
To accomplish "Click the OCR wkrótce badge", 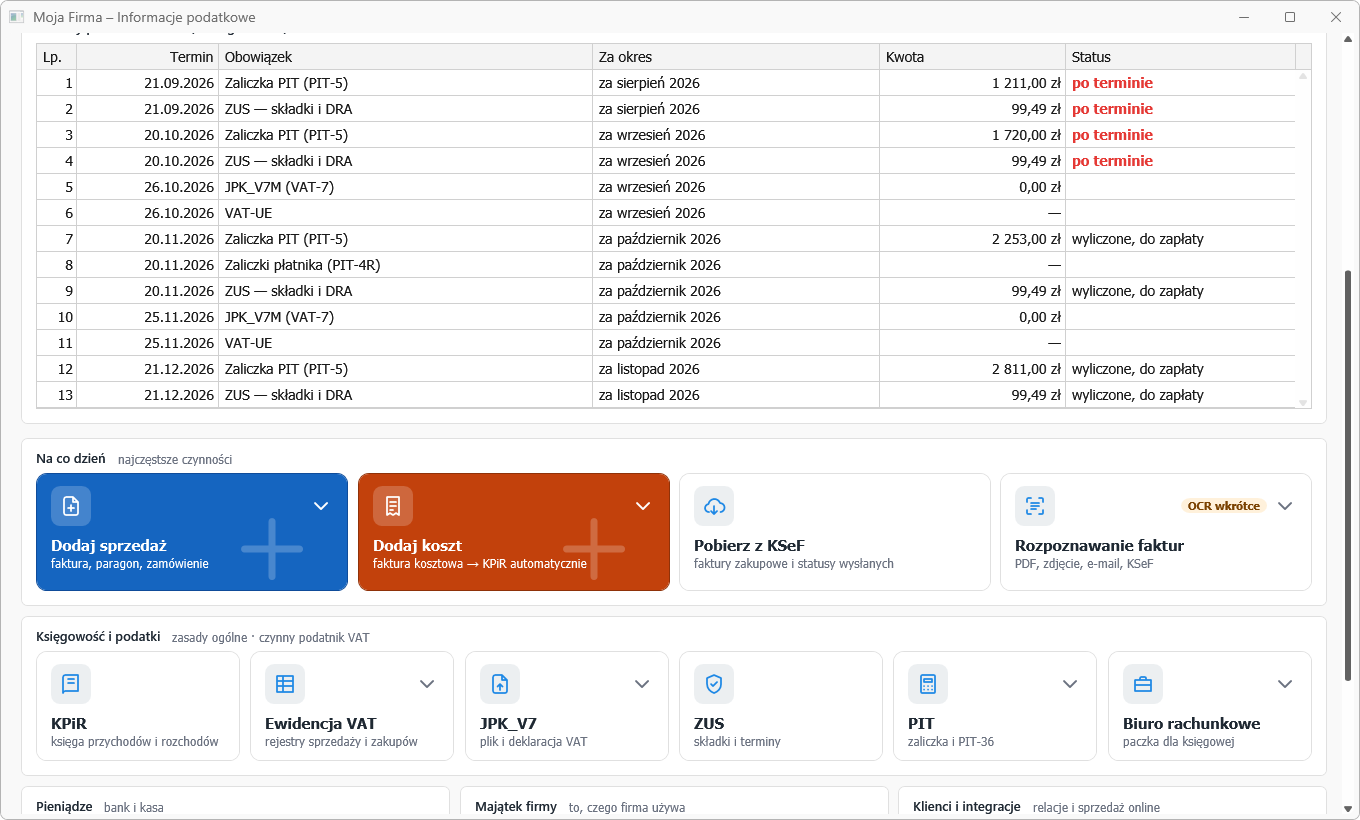I will pyautogui.click(x=1224, y=506).
